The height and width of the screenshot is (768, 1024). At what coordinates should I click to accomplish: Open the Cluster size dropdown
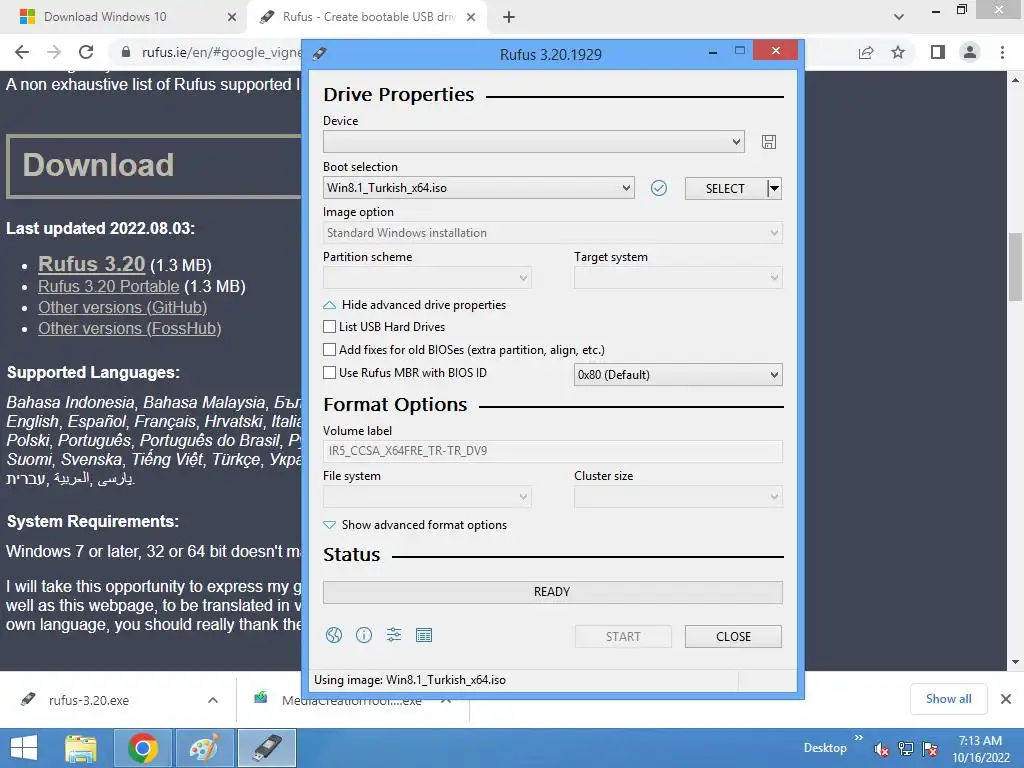[x=678, y=497]
